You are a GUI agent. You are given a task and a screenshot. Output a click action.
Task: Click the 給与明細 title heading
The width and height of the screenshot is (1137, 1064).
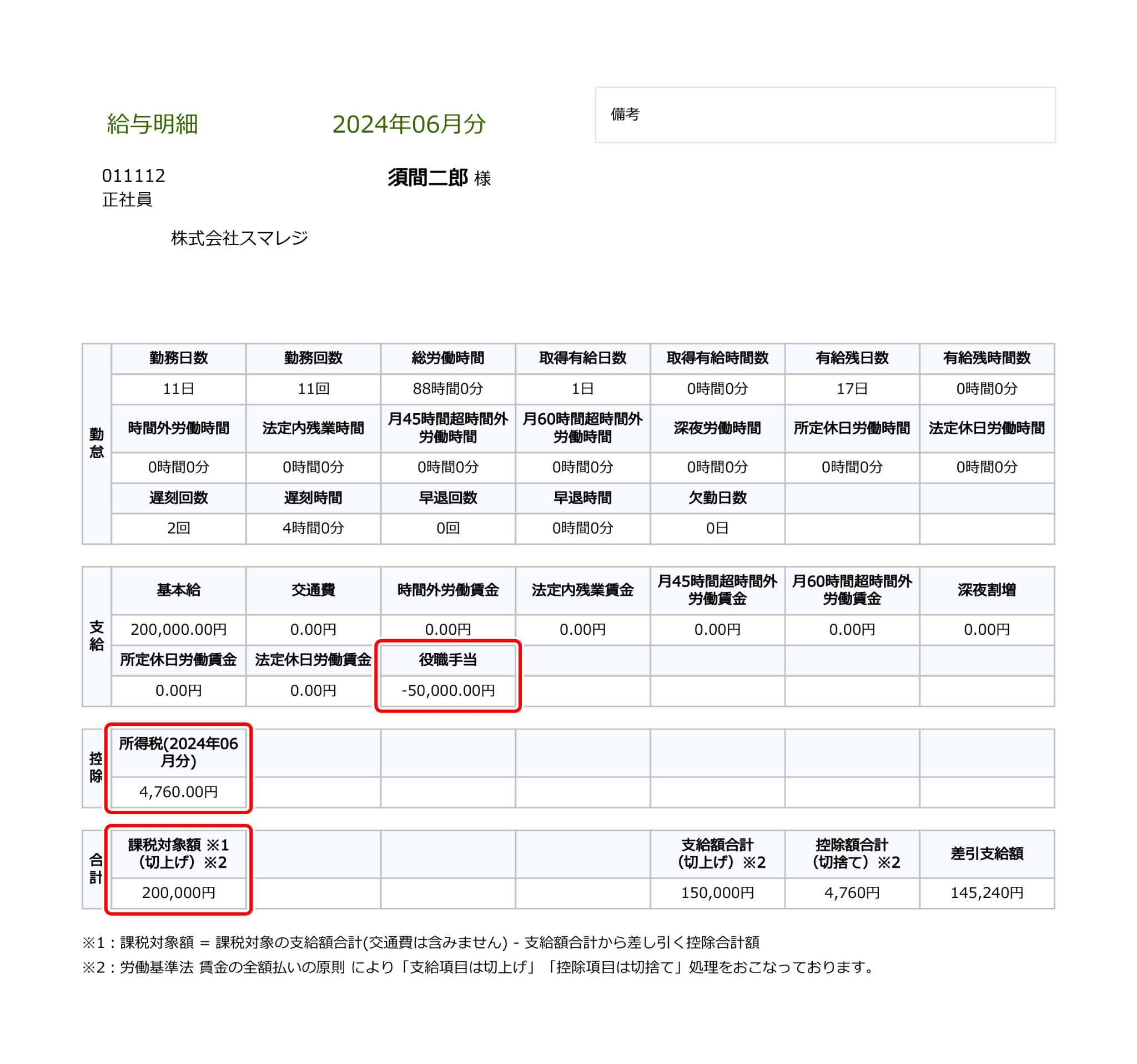(x=152, y=124)
